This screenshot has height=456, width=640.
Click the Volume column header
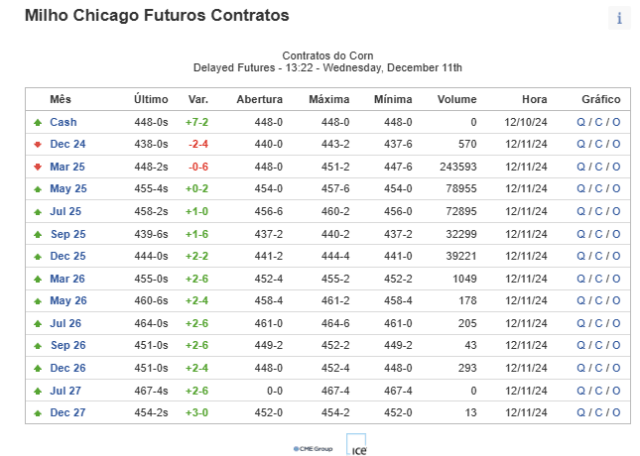pyautogui.click(x=457, y=99)
